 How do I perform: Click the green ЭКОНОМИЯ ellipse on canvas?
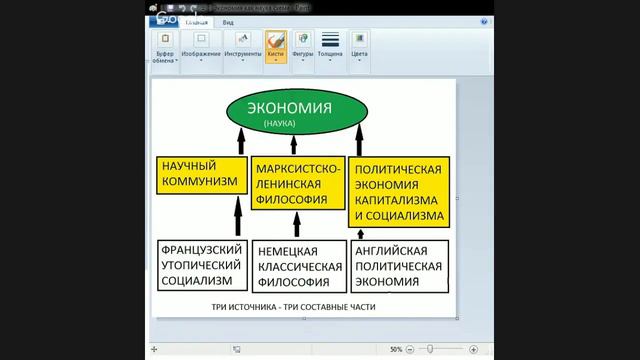(x=297, y=111)
